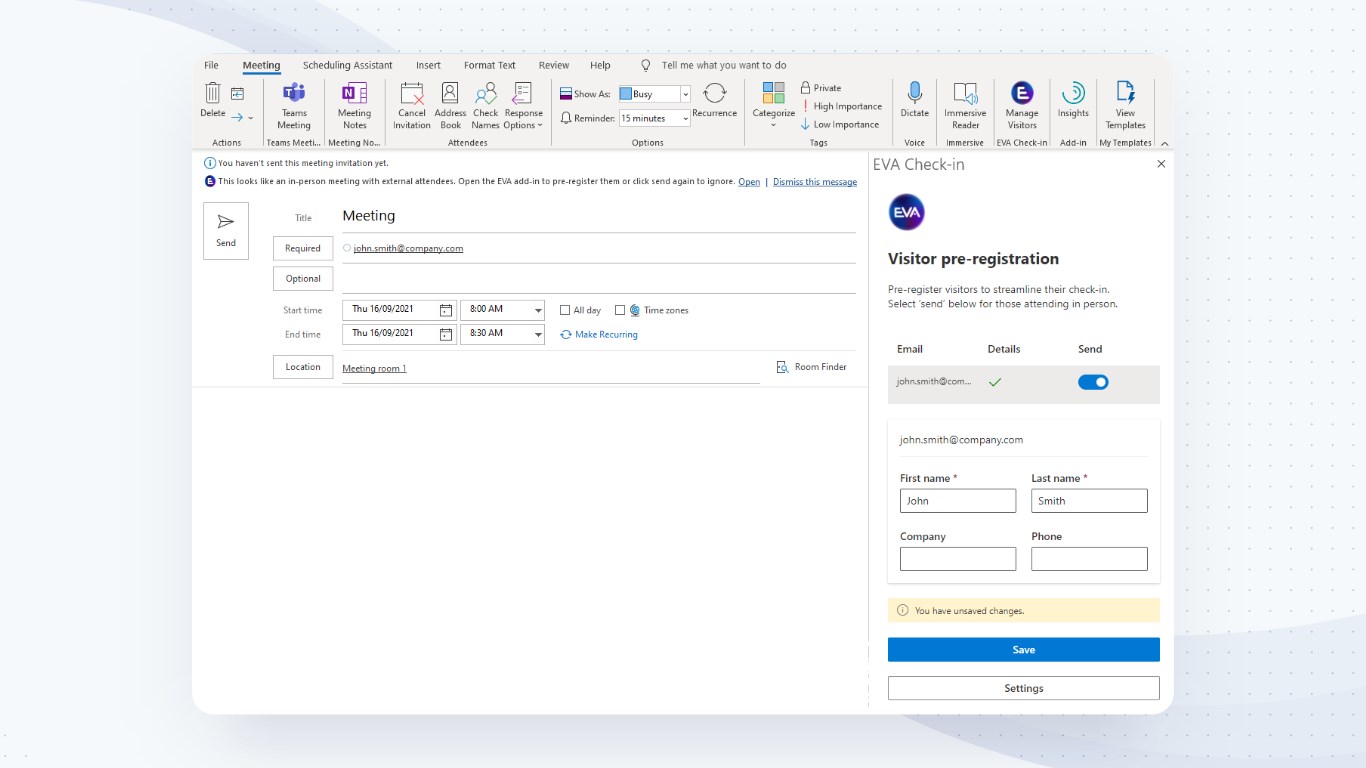The image size is (1366, 768).
Task: Select john.smith row in visitor list
Action: tap(1024, 384)
